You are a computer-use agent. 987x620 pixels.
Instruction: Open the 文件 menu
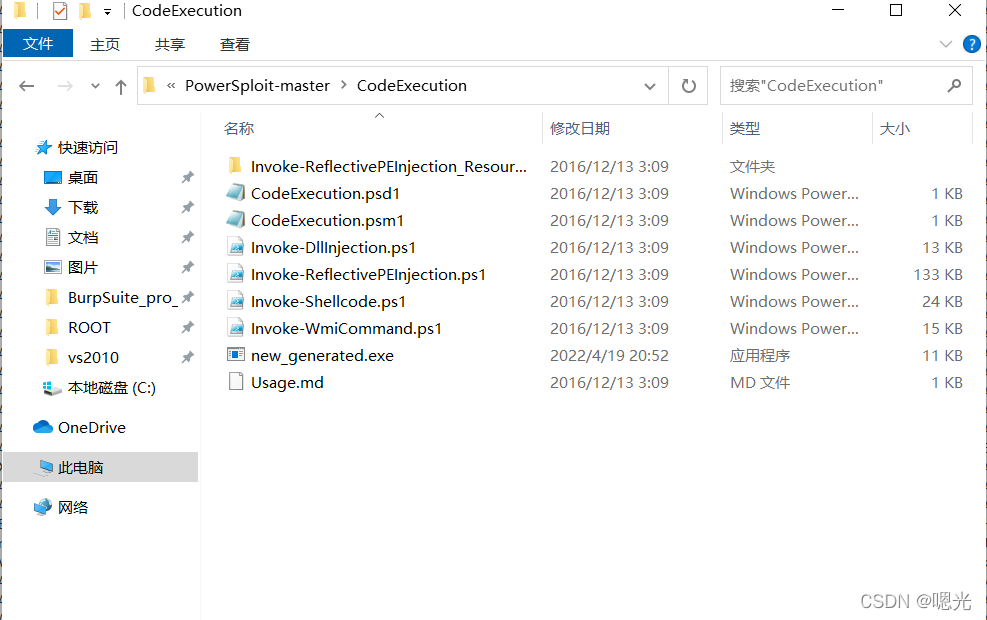tap(38, 44)
